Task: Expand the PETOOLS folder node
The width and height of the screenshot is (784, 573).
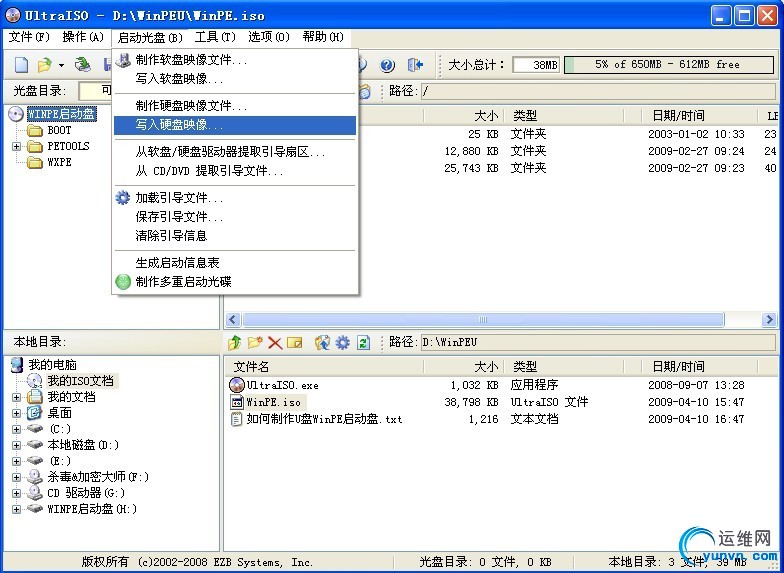Action: 16,146
